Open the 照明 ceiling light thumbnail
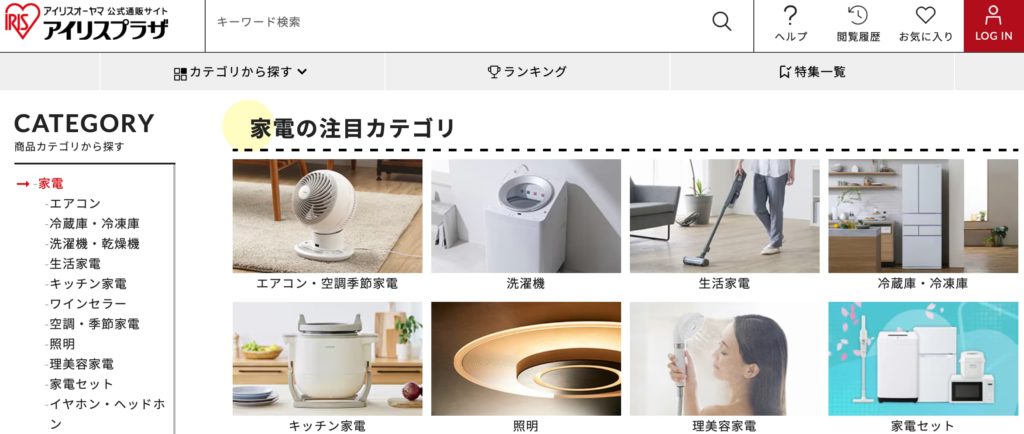This screenshot has height=434, width=1024. (x=526, y=359)
